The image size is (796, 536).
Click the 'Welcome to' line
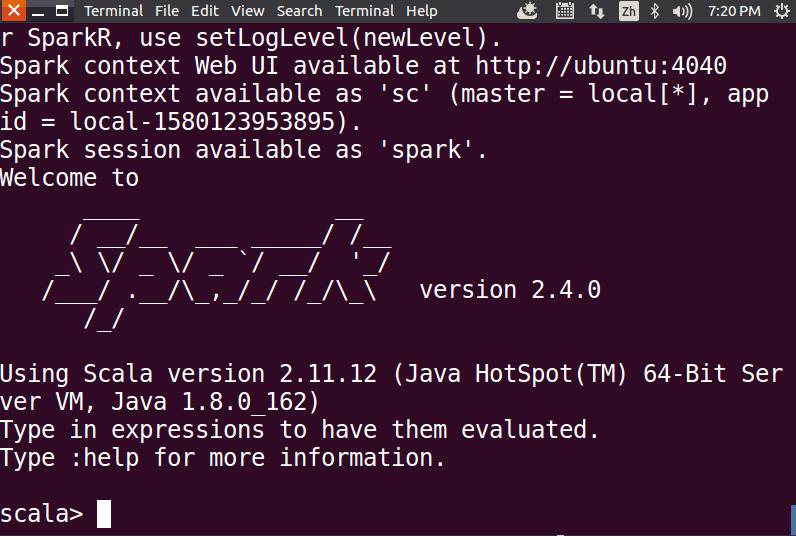pos(70,178)
